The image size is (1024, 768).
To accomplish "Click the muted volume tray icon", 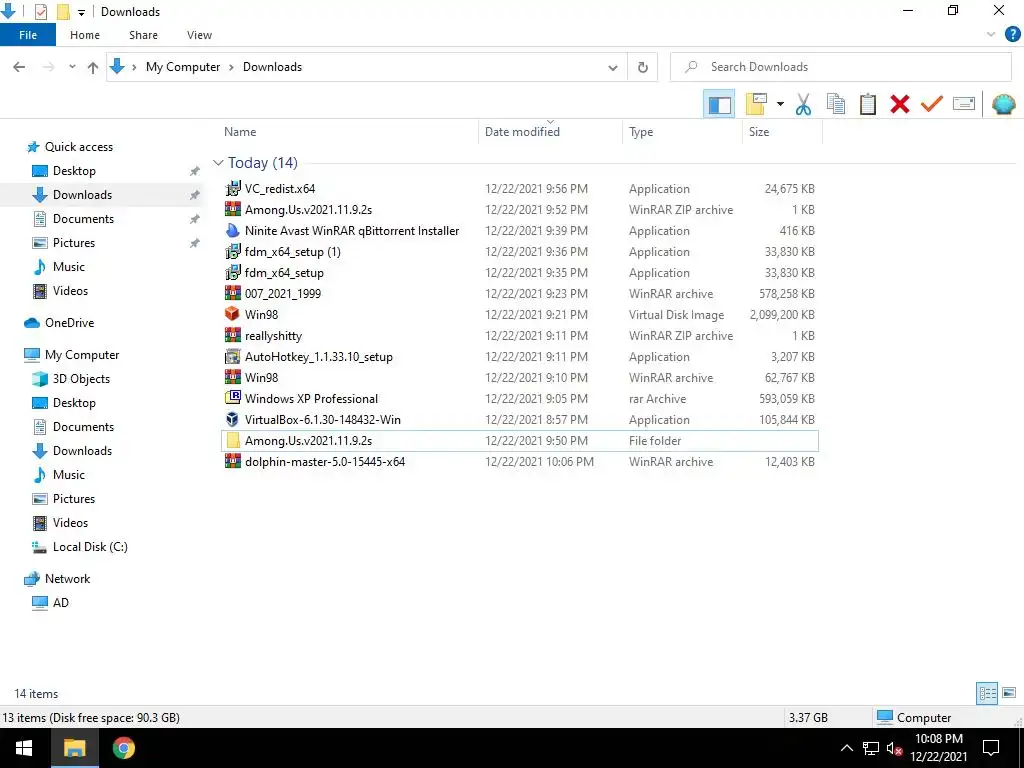I will coord(894,748).
